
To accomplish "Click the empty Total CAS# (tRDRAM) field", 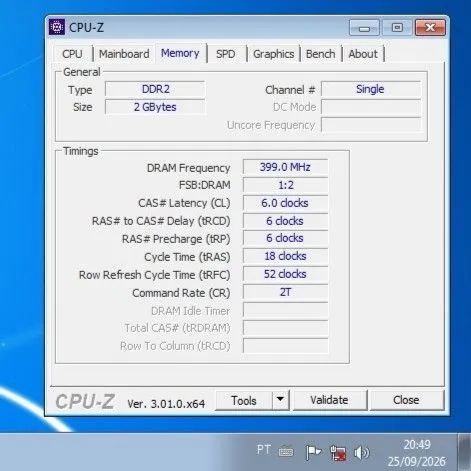I will [x=285, y=328].
